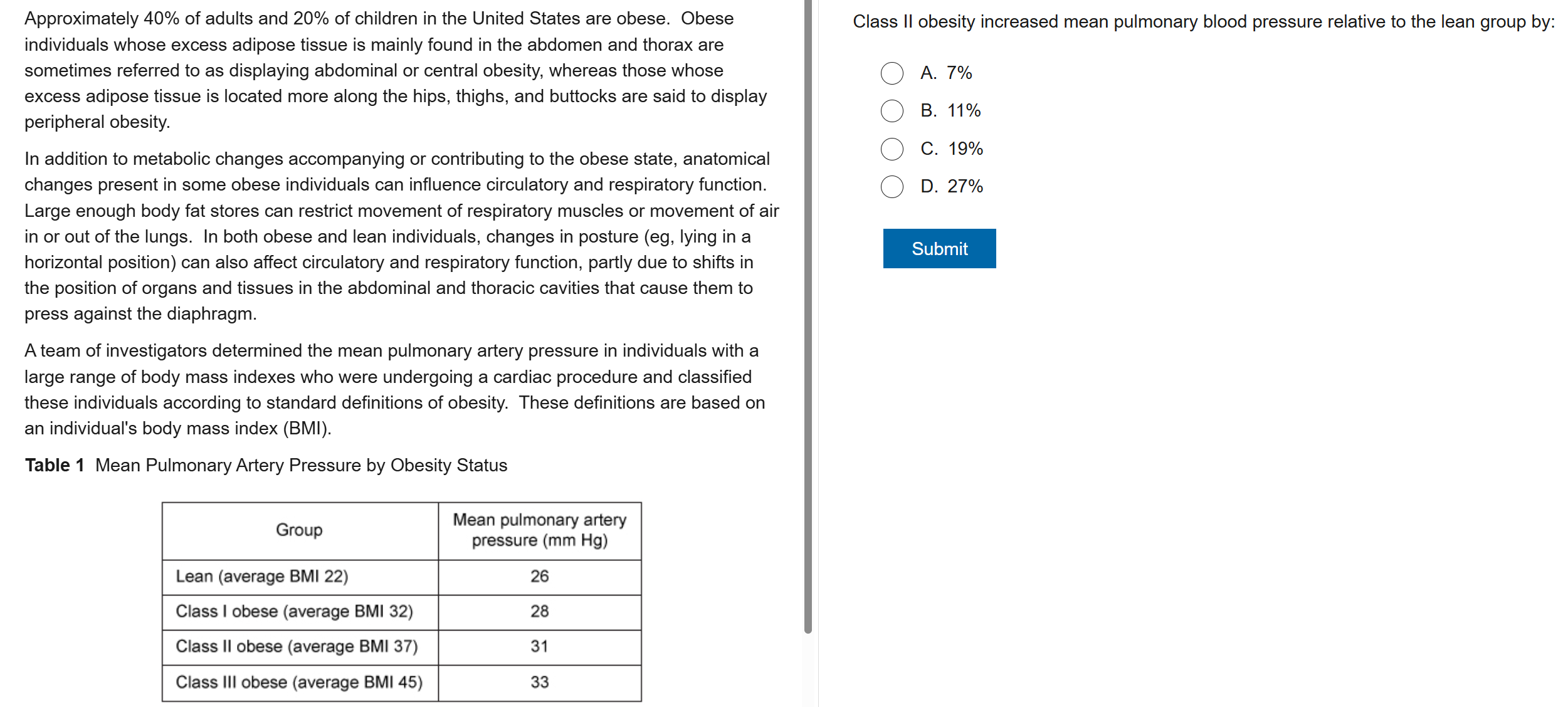Viewport: 1568px width, 707px height.
Task: Click the question prompt about Class II obesity
Action: tap(1203, 22)
